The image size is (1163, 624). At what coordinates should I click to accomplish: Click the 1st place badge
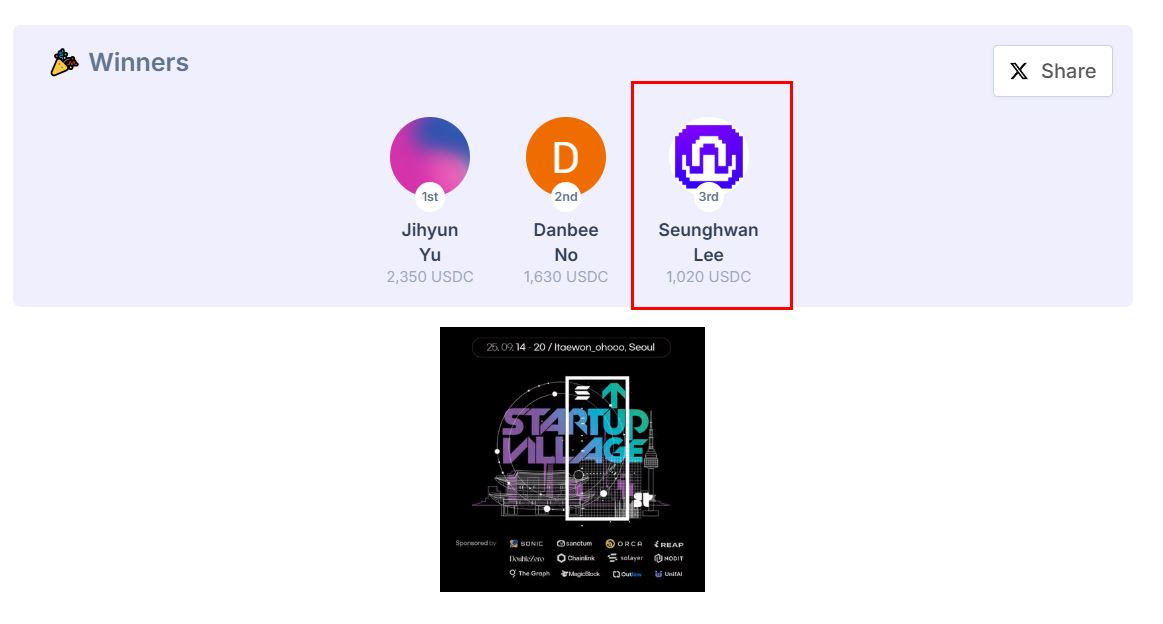tap(429, 197)
